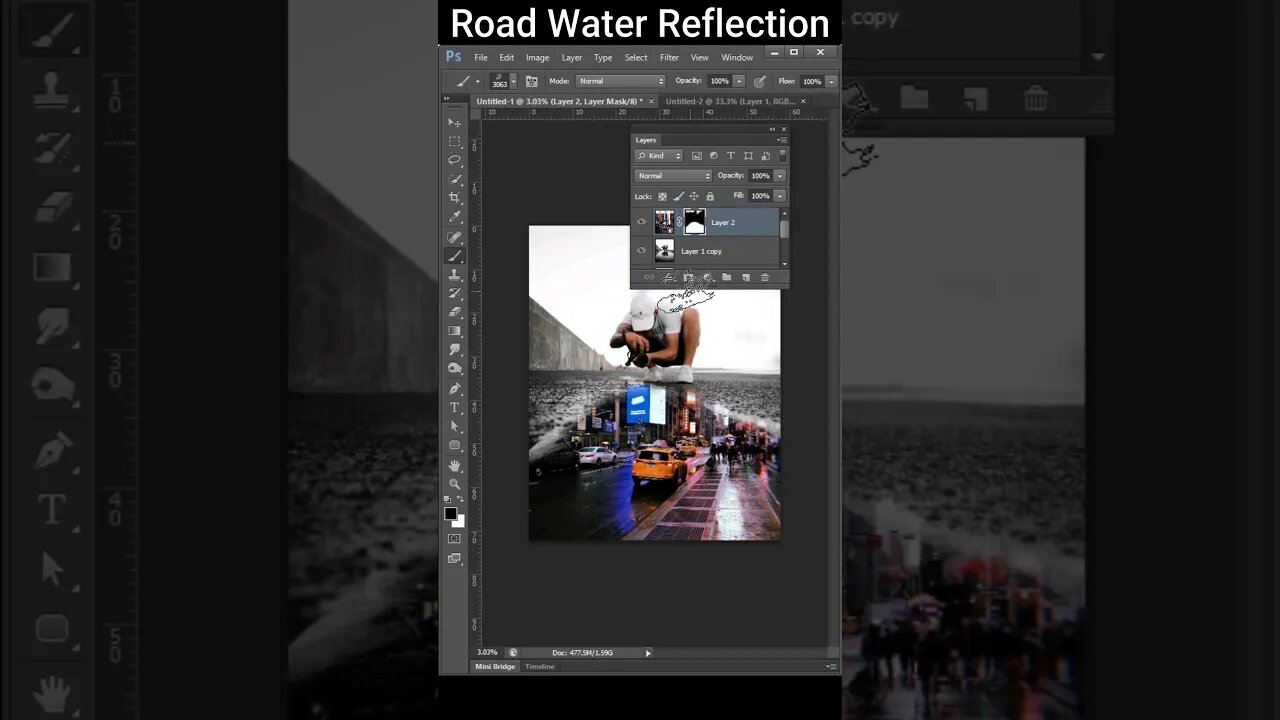Open the Edit menu

507,57
